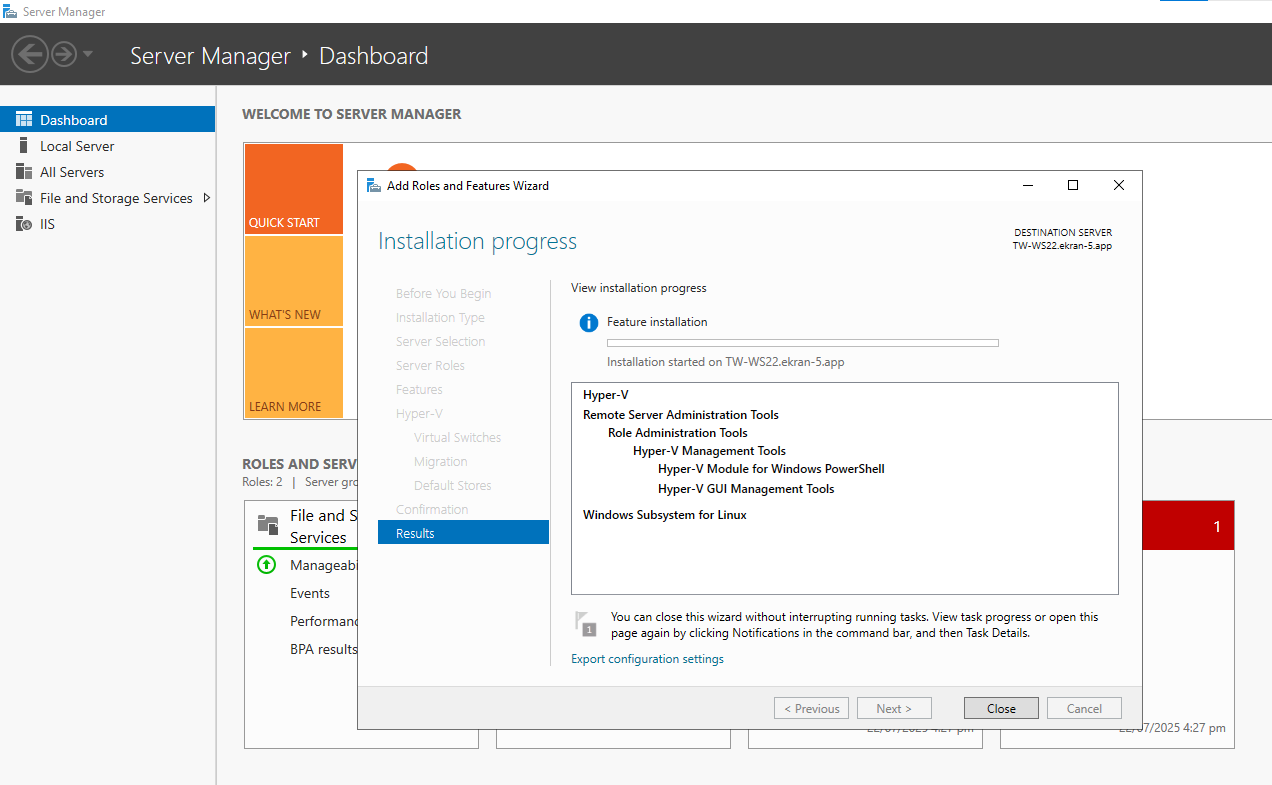Screen dimensions: 1272x785
Task: Open All Servers in sidebar
Action: tap(71, 172)
